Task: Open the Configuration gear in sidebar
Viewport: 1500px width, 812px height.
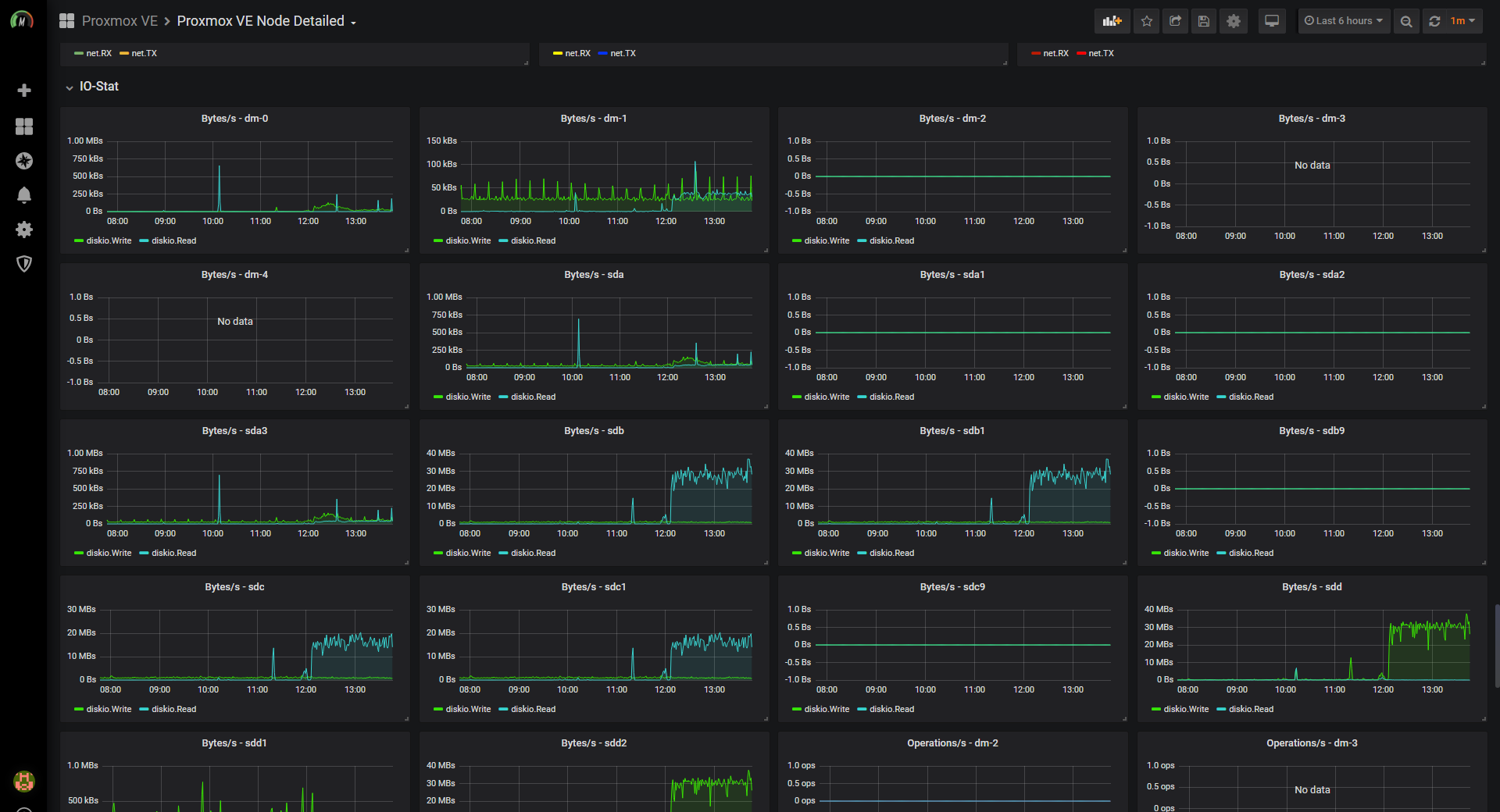Action: click(x=24, y=230)
